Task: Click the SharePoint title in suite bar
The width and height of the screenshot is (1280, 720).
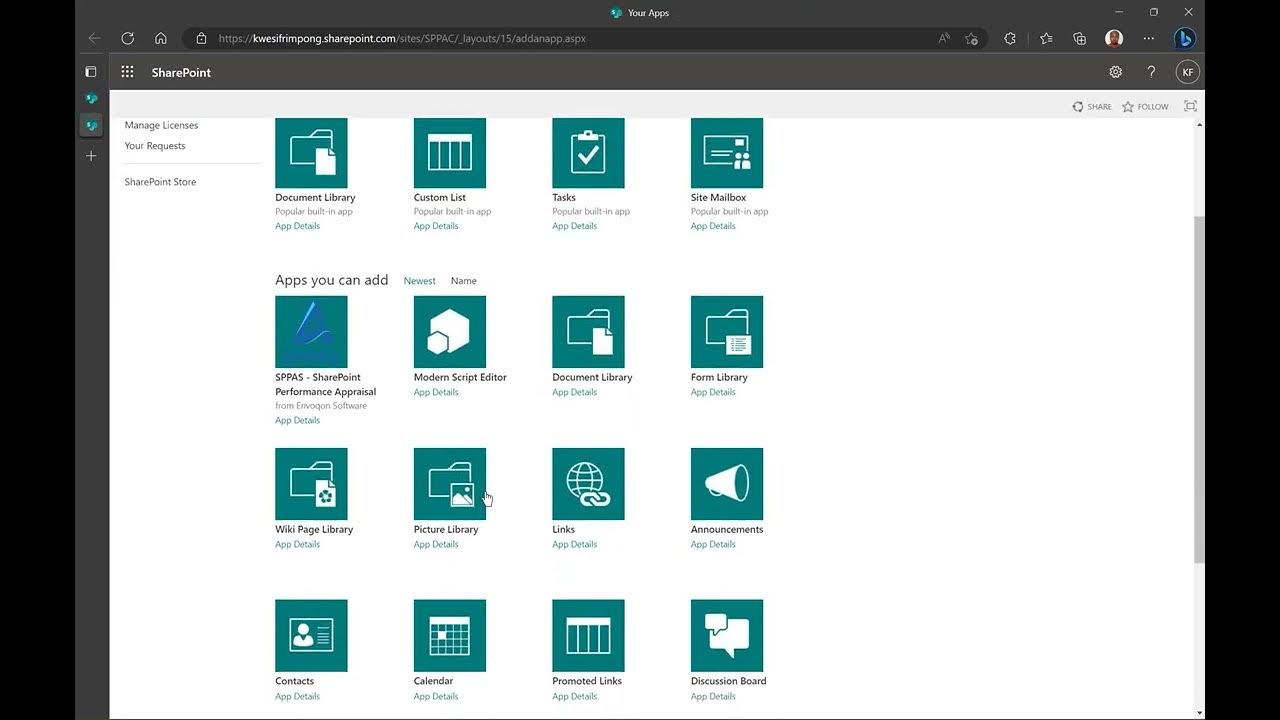Action: click(181, 72)
